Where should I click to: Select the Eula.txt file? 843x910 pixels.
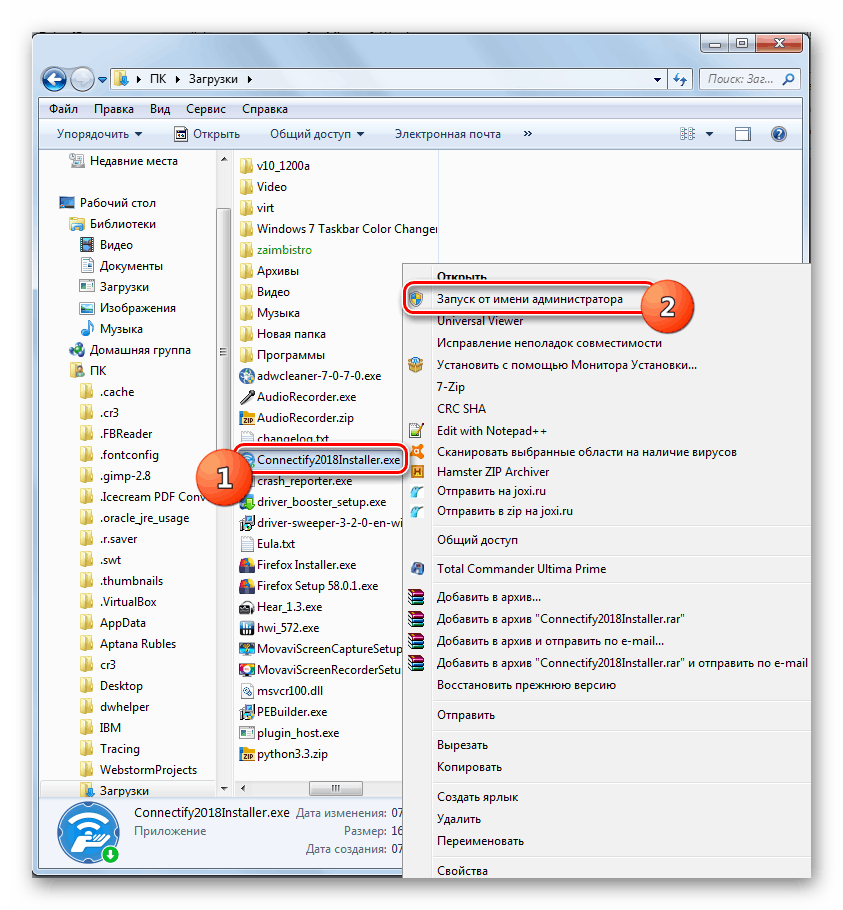click(276, 544)
